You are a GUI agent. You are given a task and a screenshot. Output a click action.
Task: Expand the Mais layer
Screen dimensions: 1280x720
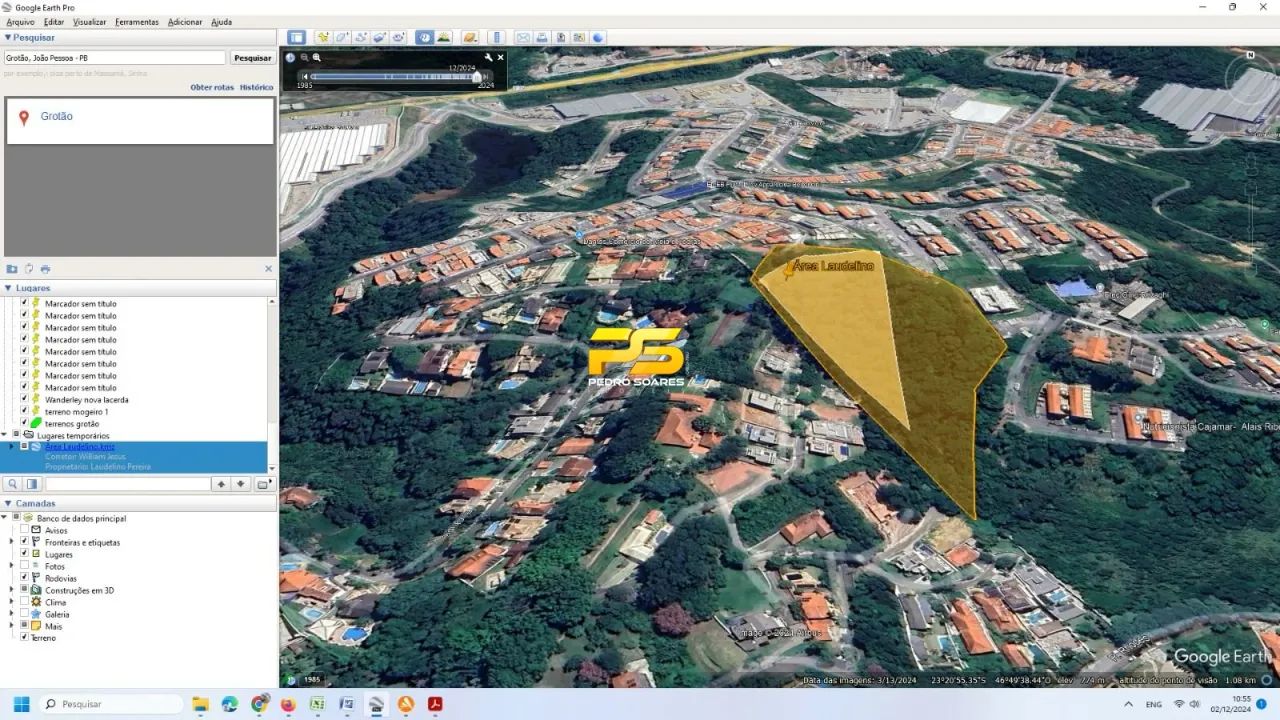(x=12, y=626)
